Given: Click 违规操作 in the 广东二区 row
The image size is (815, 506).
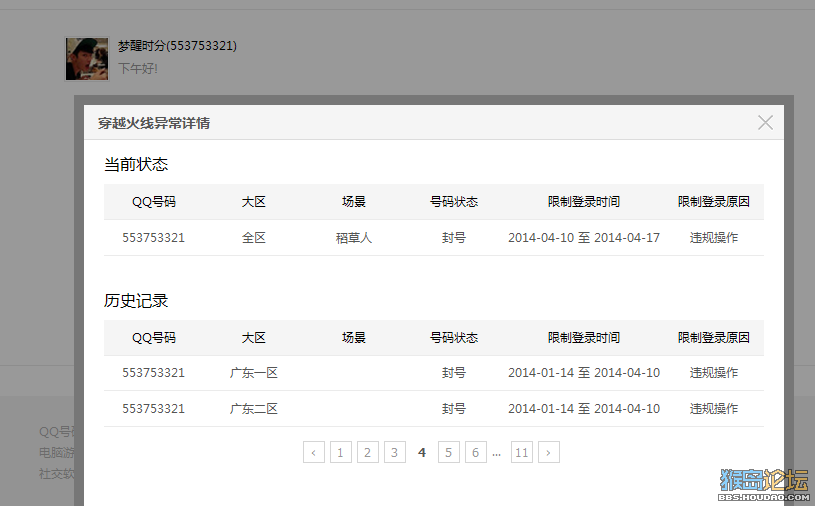Looking at the screenshot, I should point(714,409).
